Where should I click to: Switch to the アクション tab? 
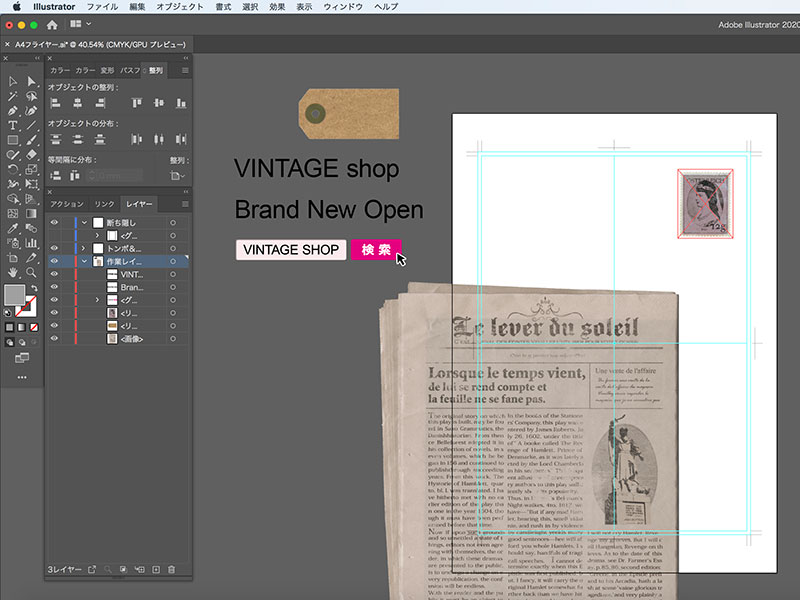pos(67,204)
